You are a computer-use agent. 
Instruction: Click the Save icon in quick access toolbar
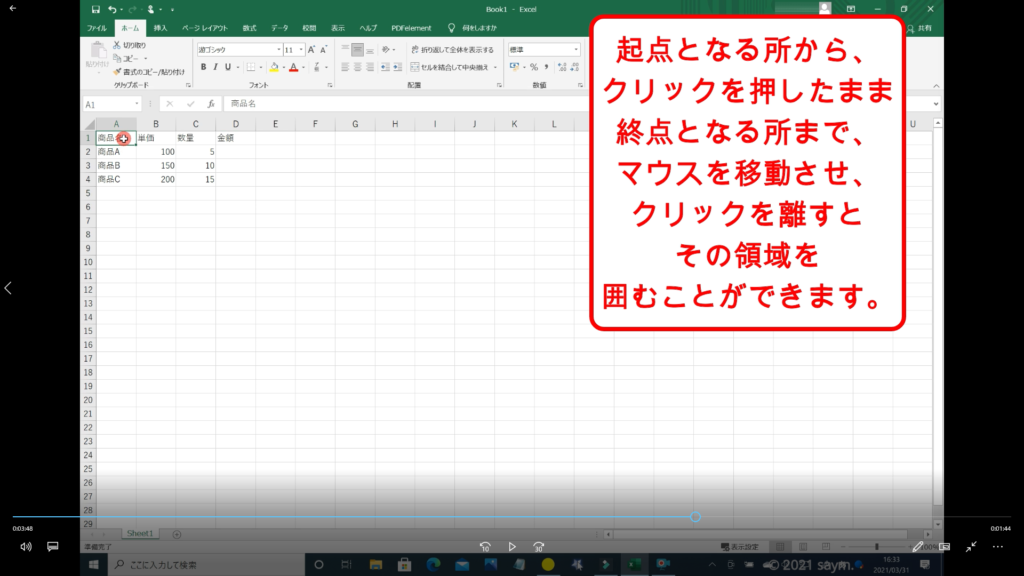pyautogui.click(x=96, y=9)
